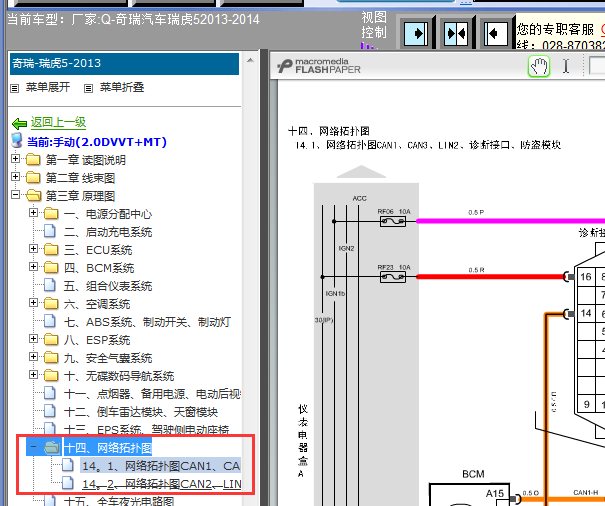
Task: Click document icon of 五、组合仪表系统
Action: 50,285
